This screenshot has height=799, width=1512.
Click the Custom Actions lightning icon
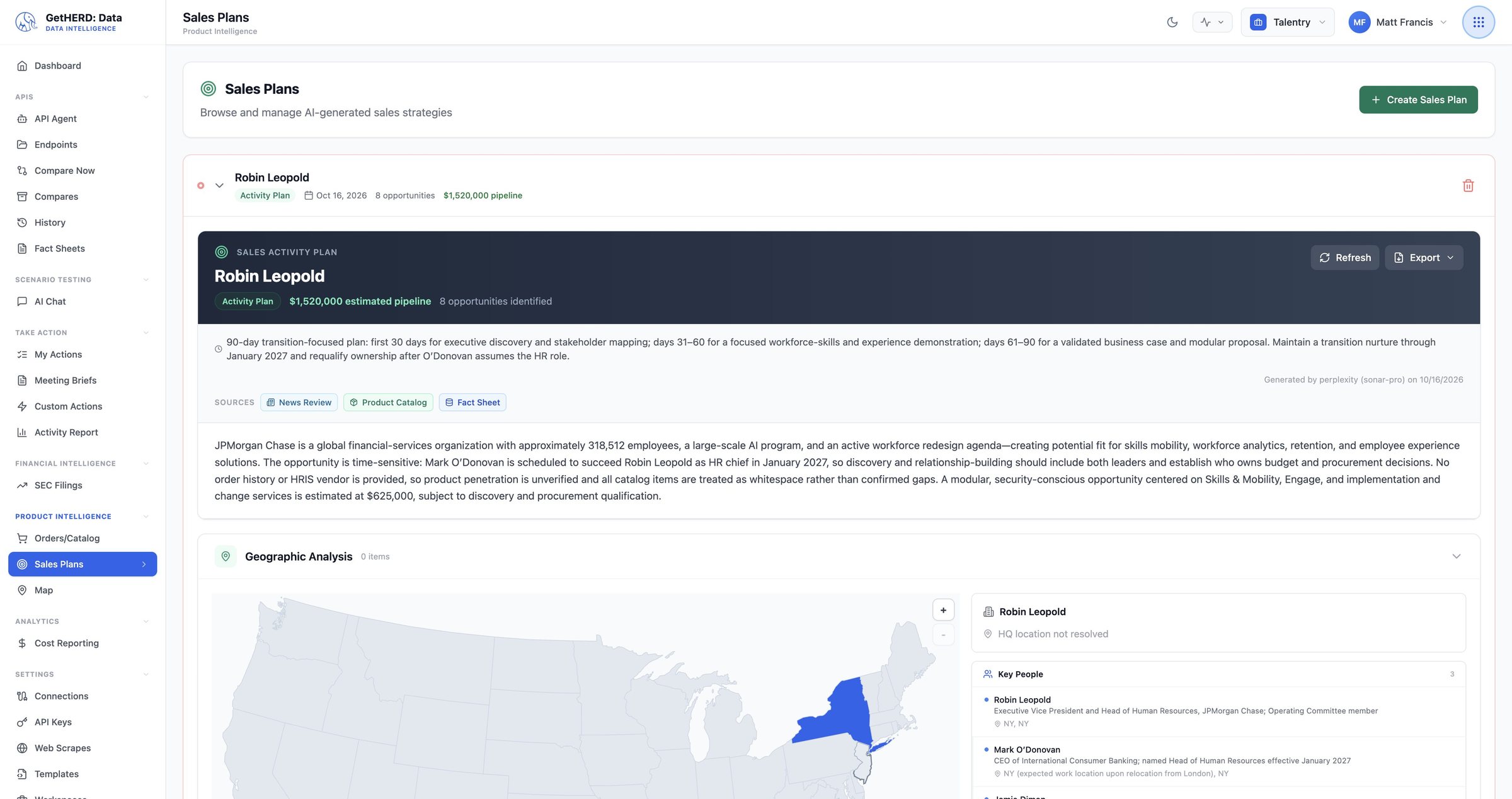(22, 406)
